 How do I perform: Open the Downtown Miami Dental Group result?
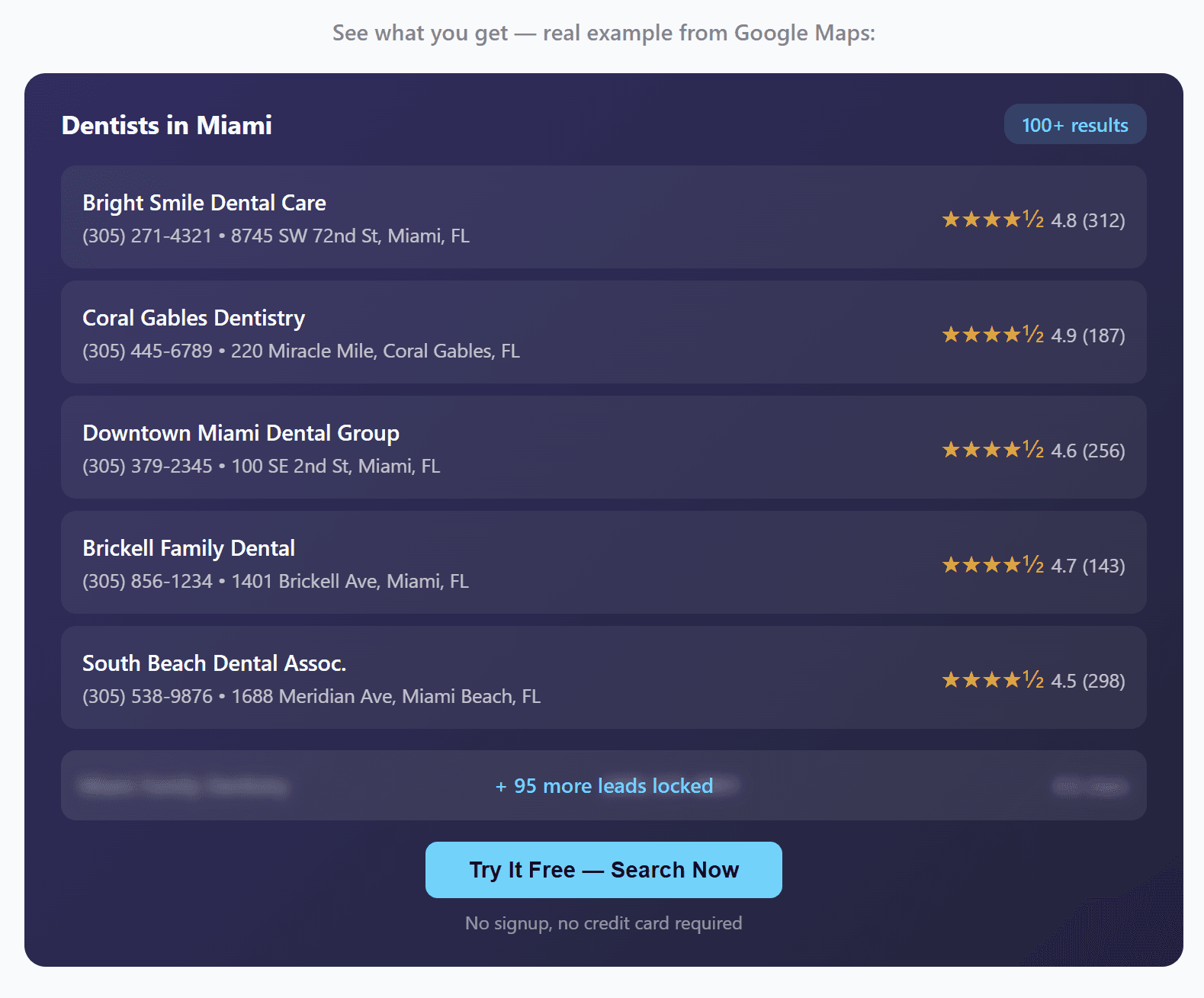coord(241,433)
